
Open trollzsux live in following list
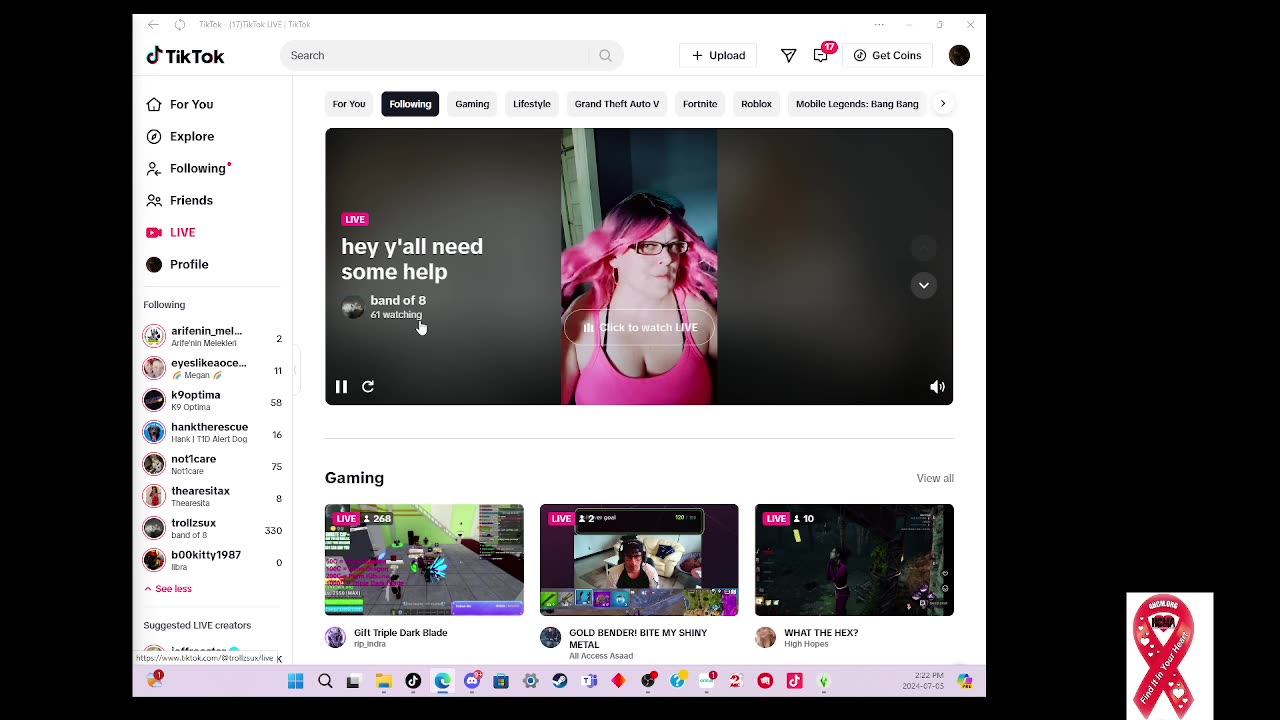(213, 528)
